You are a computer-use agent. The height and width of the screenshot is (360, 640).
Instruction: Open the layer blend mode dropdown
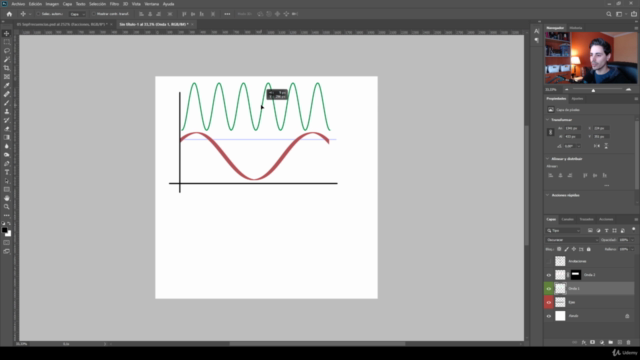pos(572,240)
